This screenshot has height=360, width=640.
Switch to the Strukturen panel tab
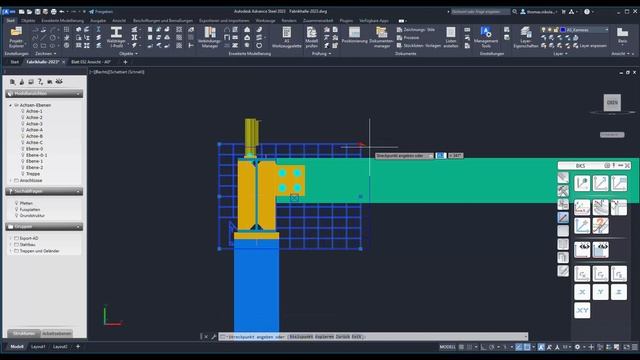coord(24,333)
